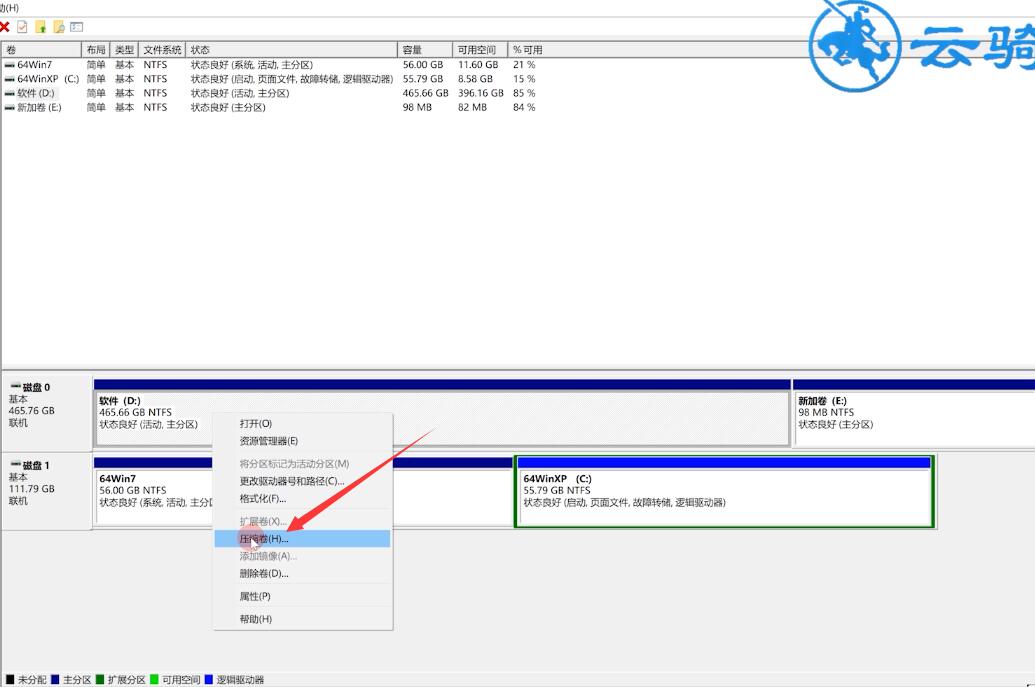Click the 82 MB free space cell
This screenshot has width=1035, height=687.
point(473,108)
